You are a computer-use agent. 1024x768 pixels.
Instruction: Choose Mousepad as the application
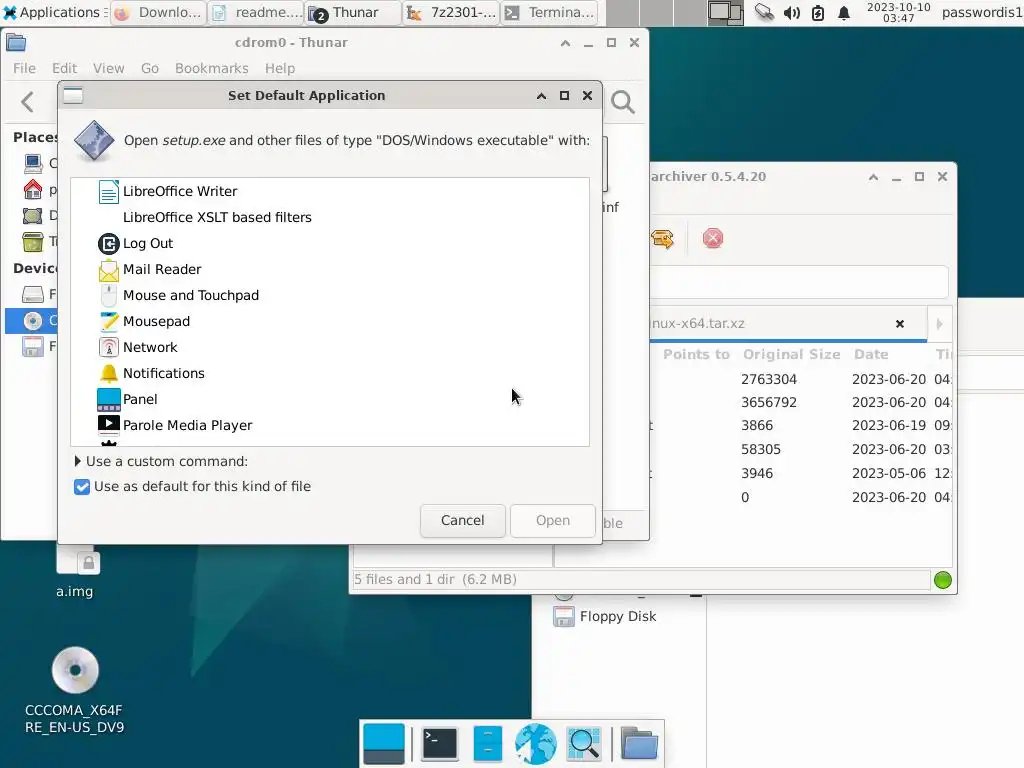330,321
